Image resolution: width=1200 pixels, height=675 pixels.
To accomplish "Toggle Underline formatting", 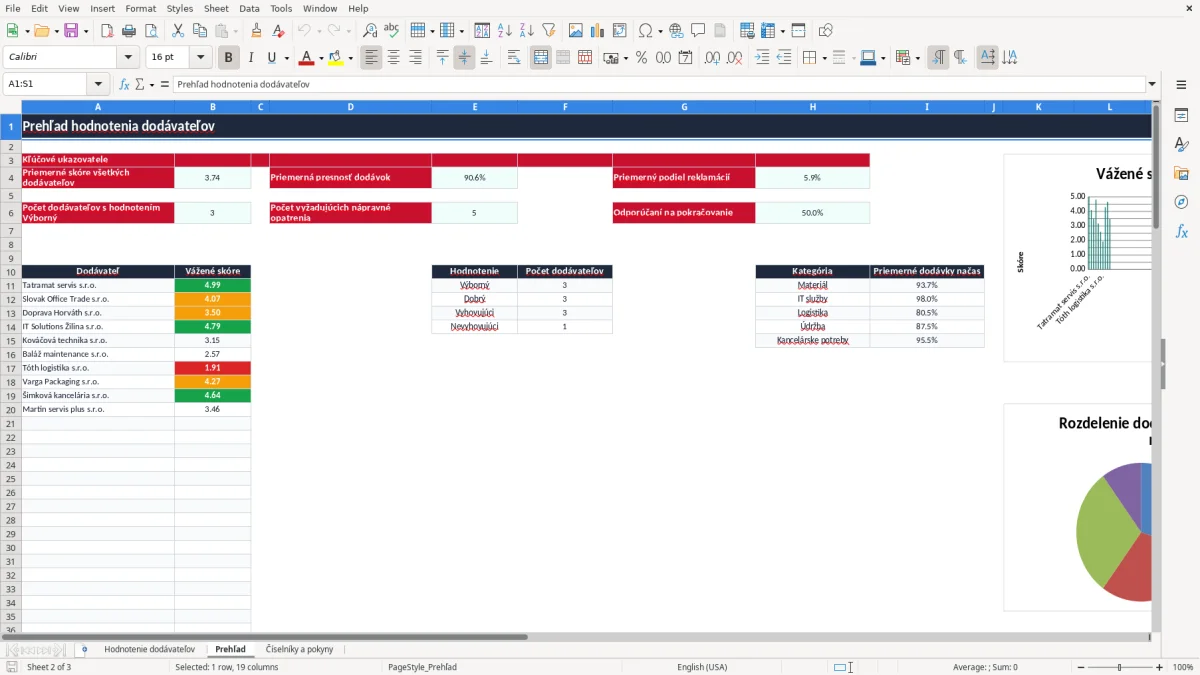I will click(272, 58).
